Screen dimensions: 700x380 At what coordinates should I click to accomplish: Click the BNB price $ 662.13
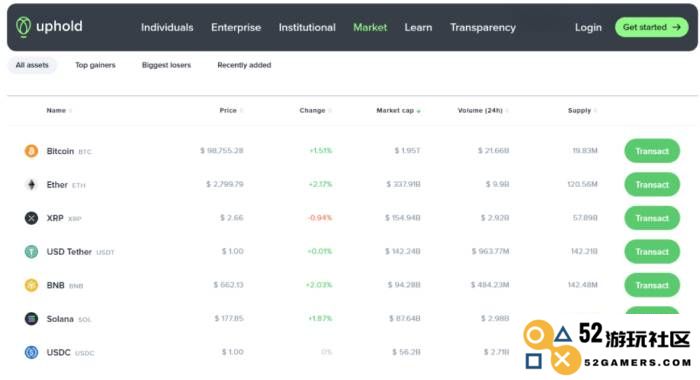coord(228,284)
